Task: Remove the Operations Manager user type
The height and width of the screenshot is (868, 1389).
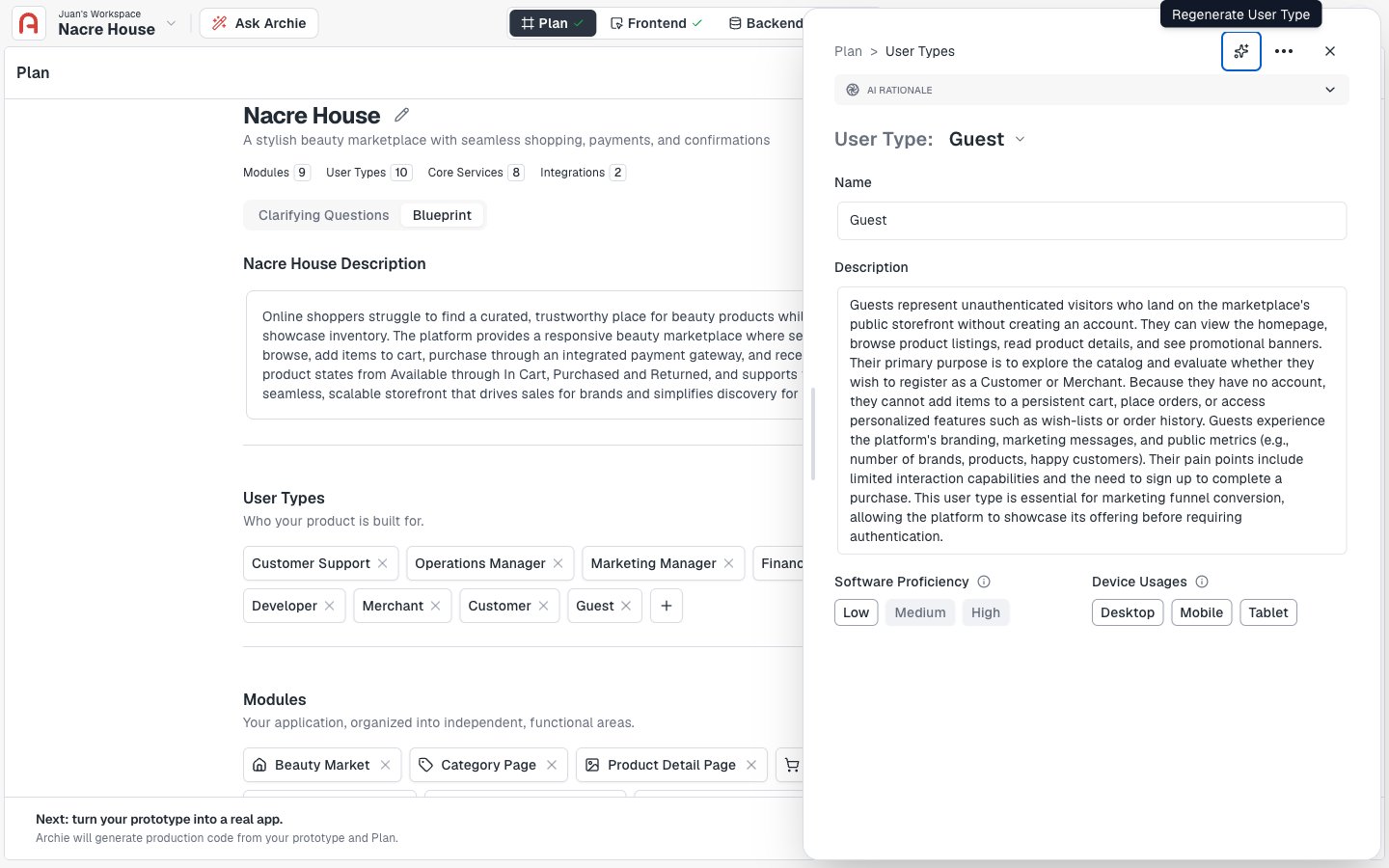Action: click(558, 563)
